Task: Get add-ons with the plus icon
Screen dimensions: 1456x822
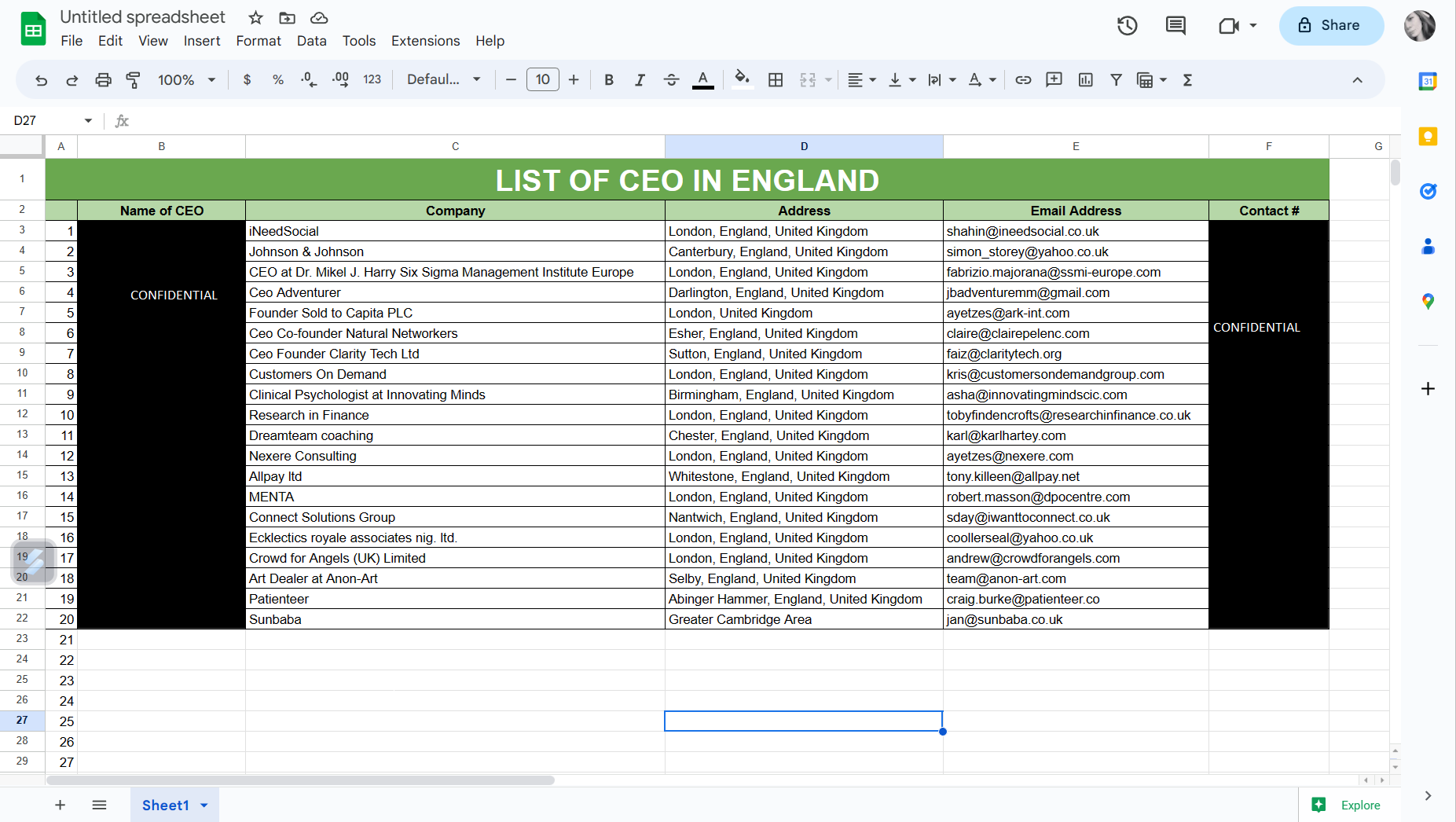Action: tap(1428, 388)
